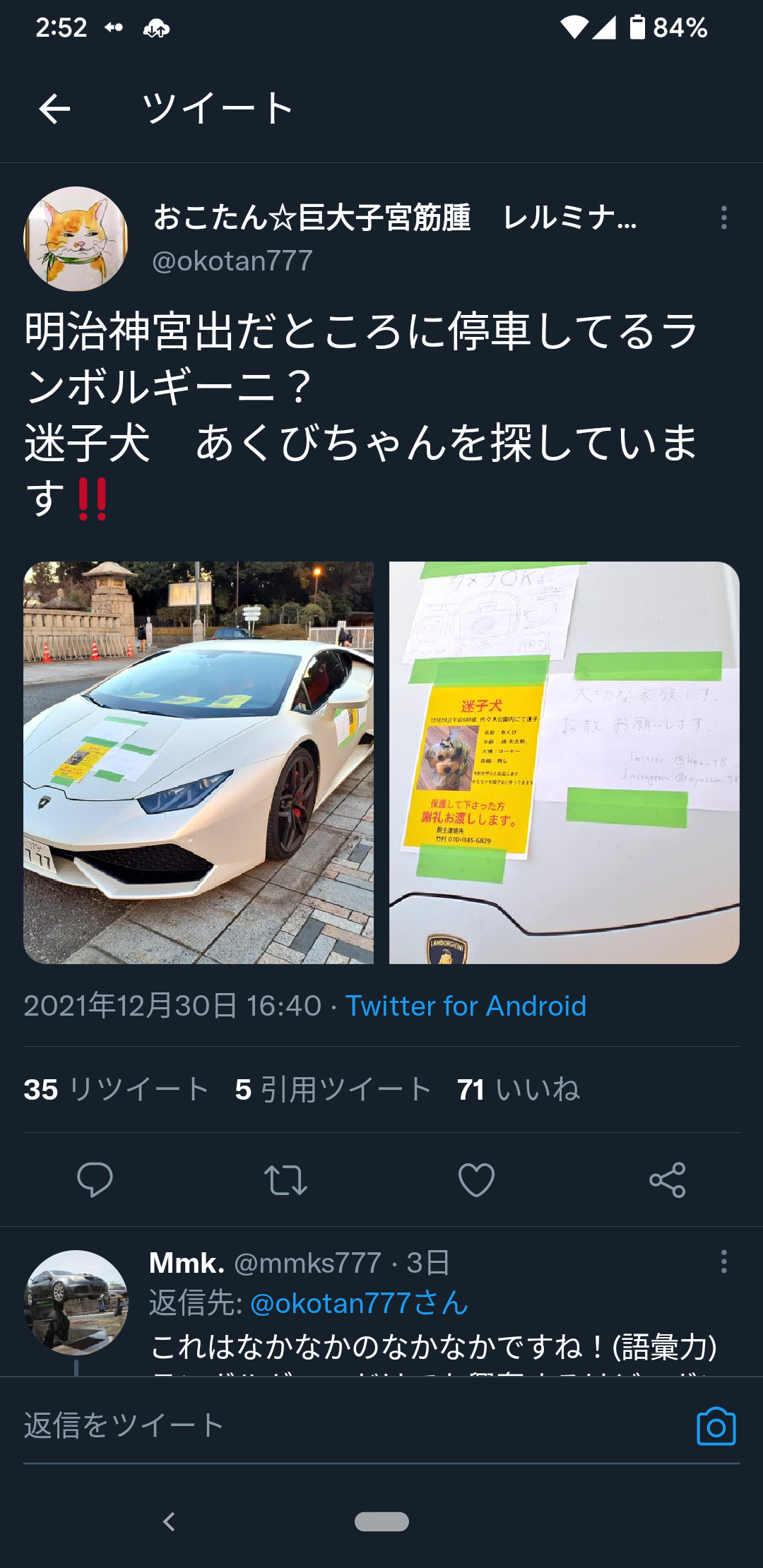The image size is (763, 1568).
Task: Open Mmk. reply three-dot menu
Action: pos(723,1261)
